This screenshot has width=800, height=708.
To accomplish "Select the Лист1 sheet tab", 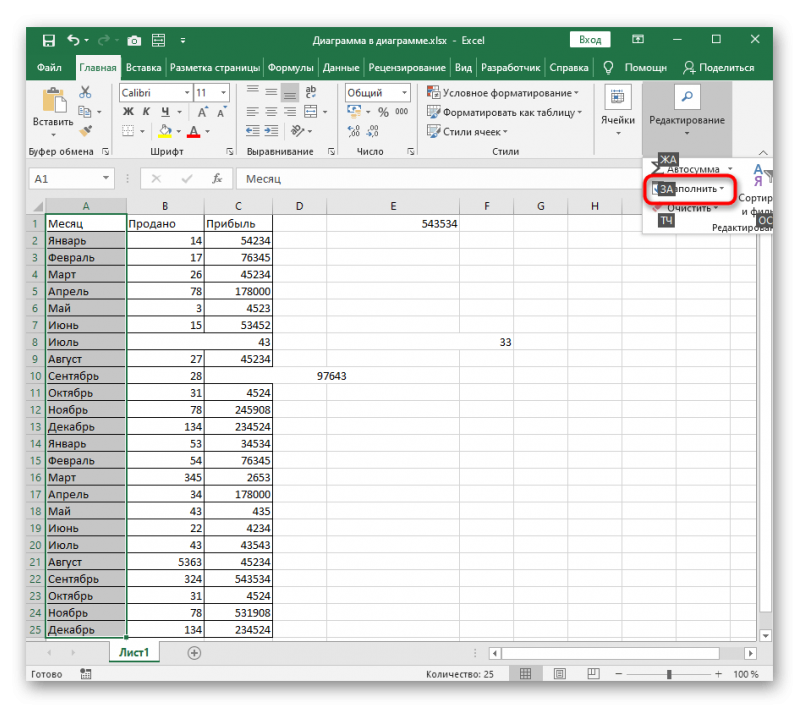I will [134, 652].
